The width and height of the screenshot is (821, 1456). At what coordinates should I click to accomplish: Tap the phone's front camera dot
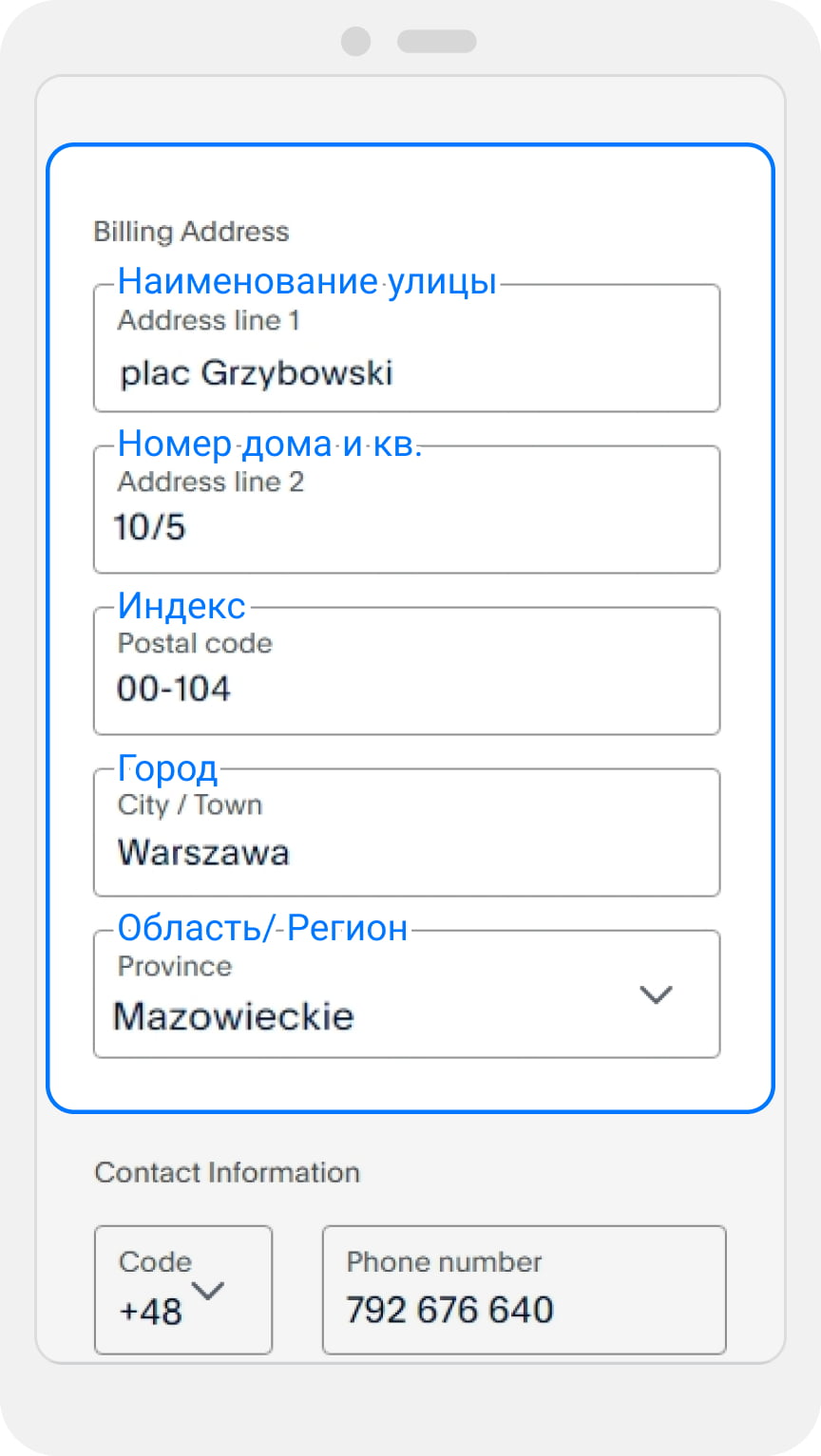[355, 41]
